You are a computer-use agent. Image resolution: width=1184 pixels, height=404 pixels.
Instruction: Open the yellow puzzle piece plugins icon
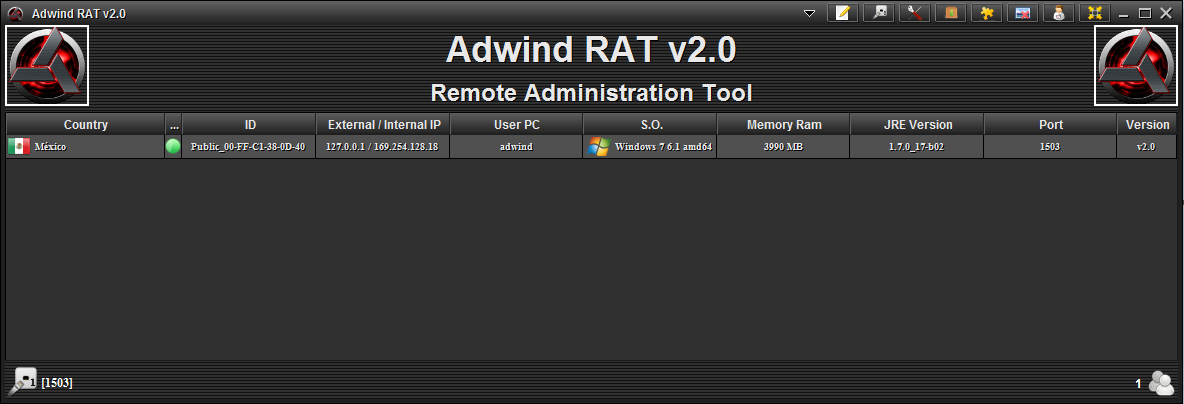[x=986, y=13]
